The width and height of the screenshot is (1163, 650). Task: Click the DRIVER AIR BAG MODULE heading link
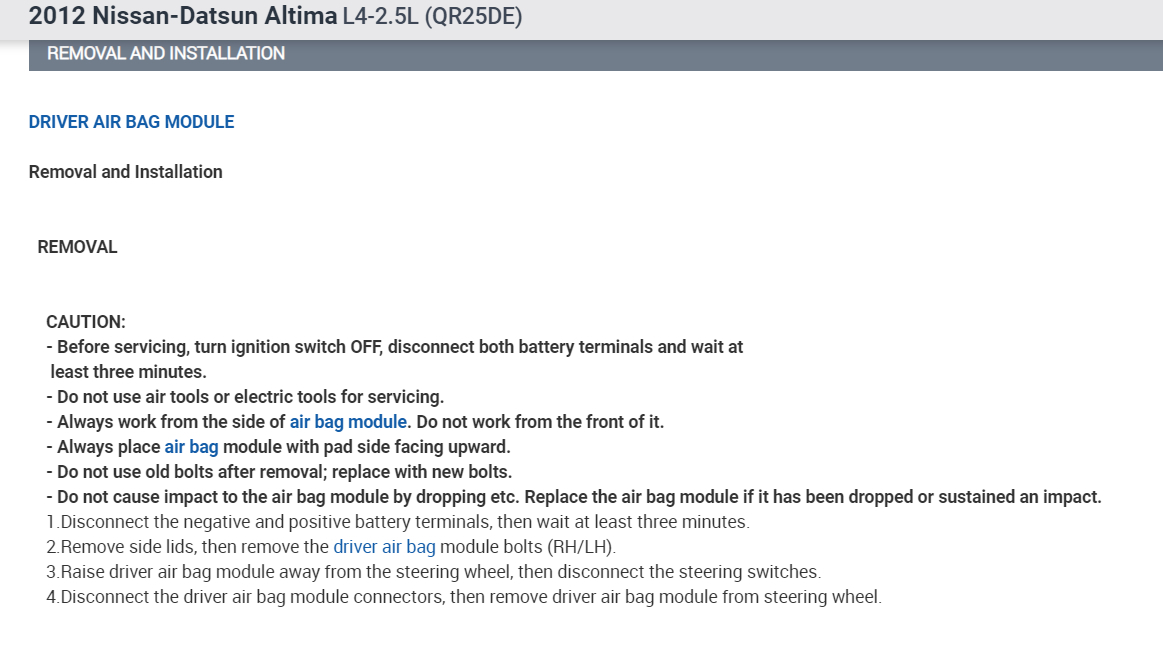click(x=131, y=122)
